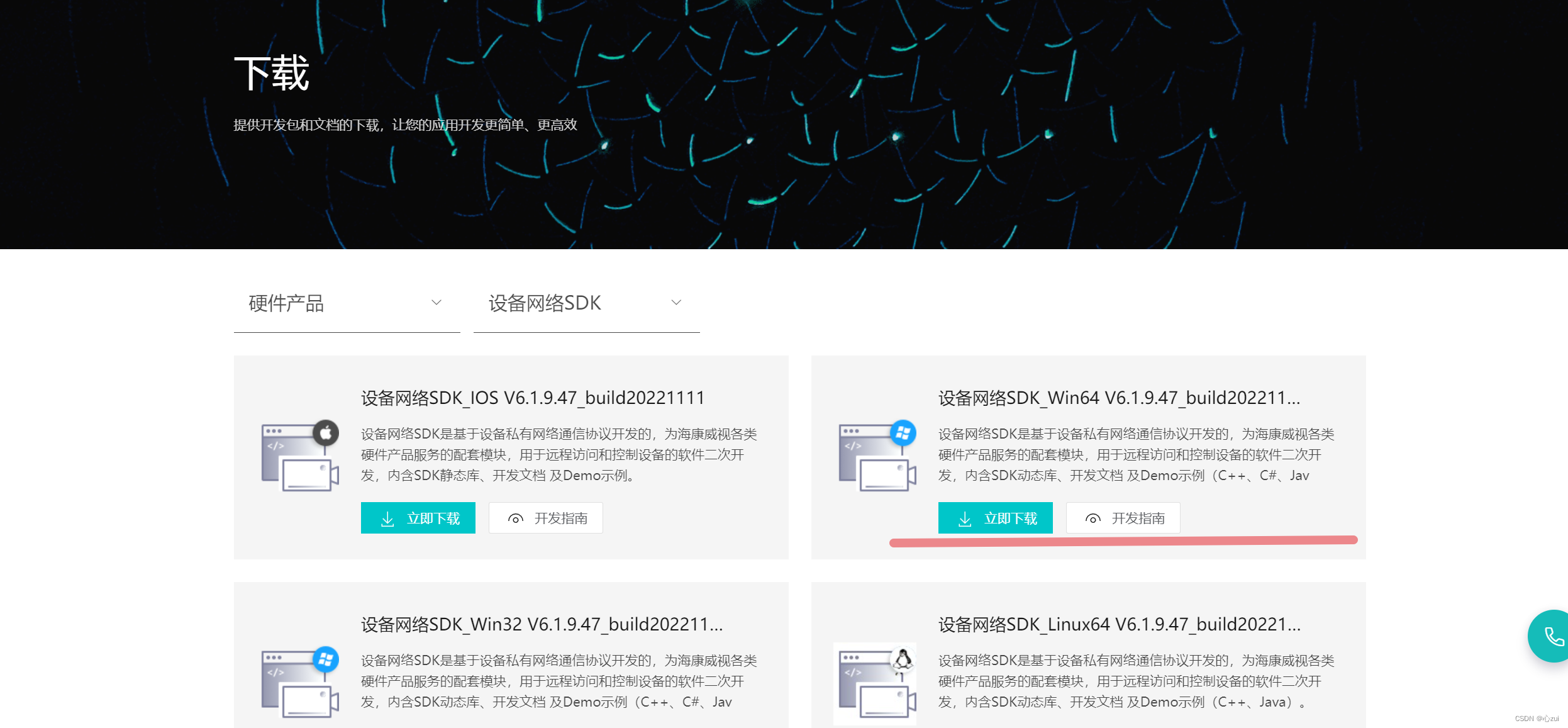Open title 设备网络SDK_Win64 V6.1.9.47
1568x728 pixels.
coord(1119,398)
